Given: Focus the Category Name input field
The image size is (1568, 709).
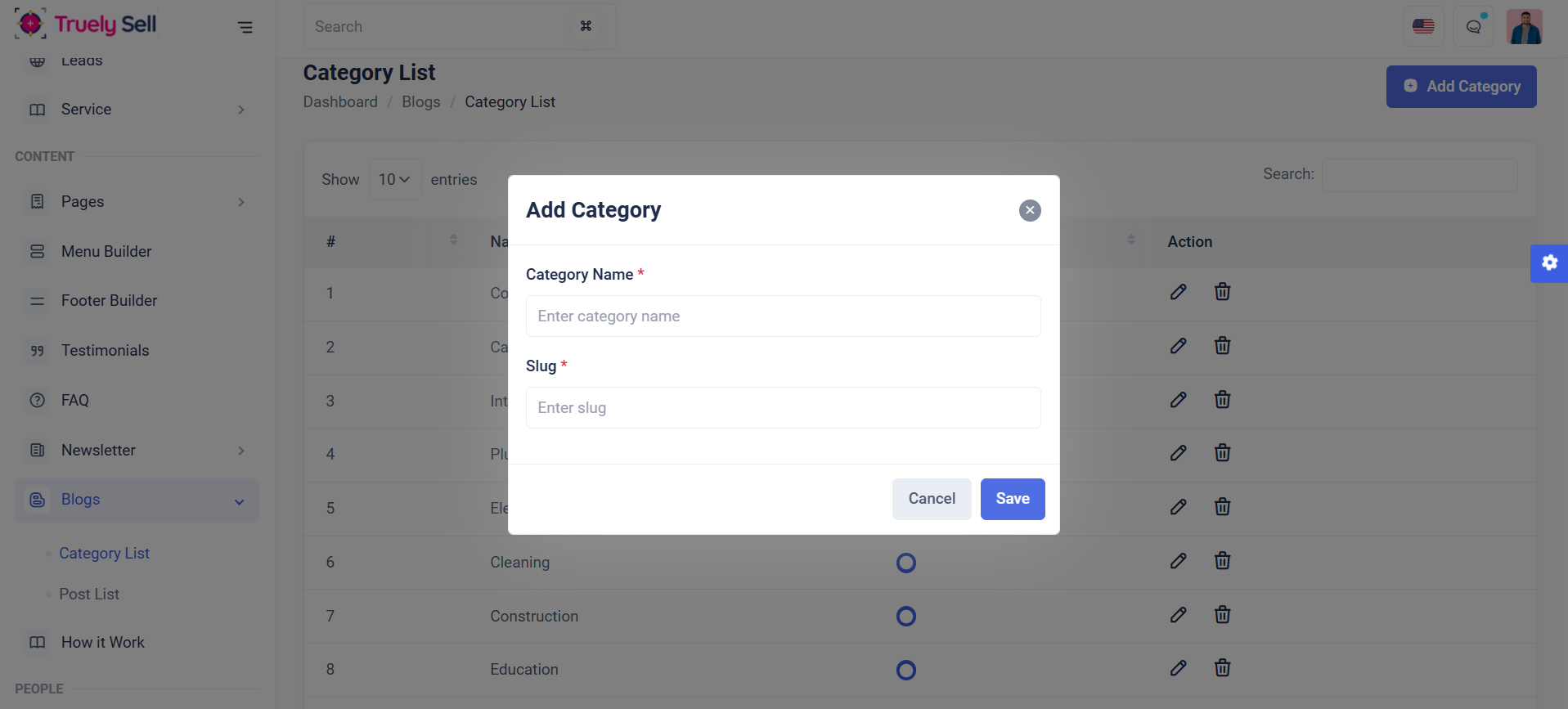Looking at the screenshot, I should [783, 316].
